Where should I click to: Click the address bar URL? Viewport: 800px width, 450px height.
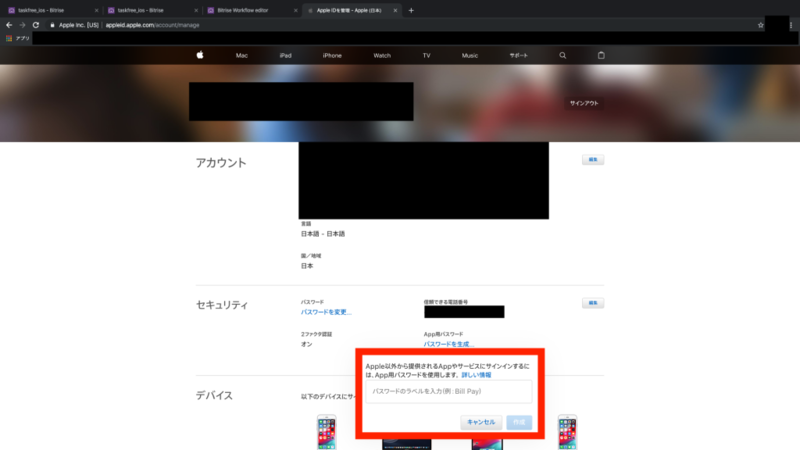click(153, 25)
